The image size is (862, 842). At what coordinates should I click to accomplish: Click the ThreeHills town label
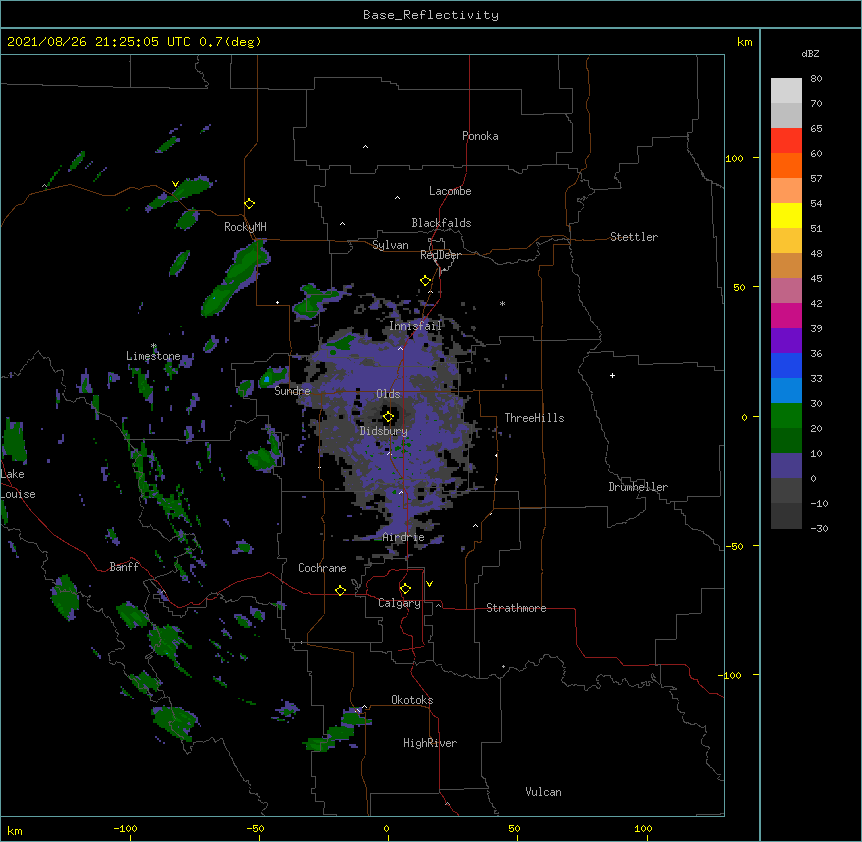click(534, 418)
